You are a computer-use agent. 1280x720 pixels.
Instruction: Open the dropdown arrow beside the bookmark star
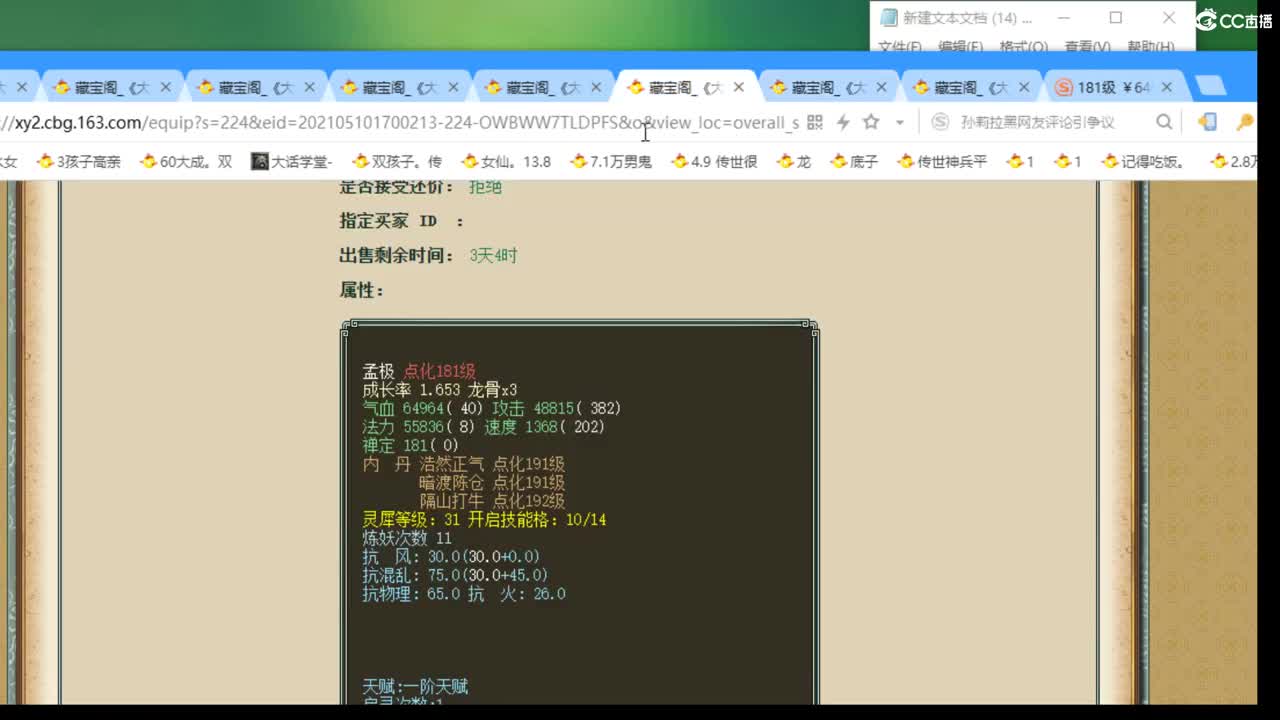[x=899, y=122]
